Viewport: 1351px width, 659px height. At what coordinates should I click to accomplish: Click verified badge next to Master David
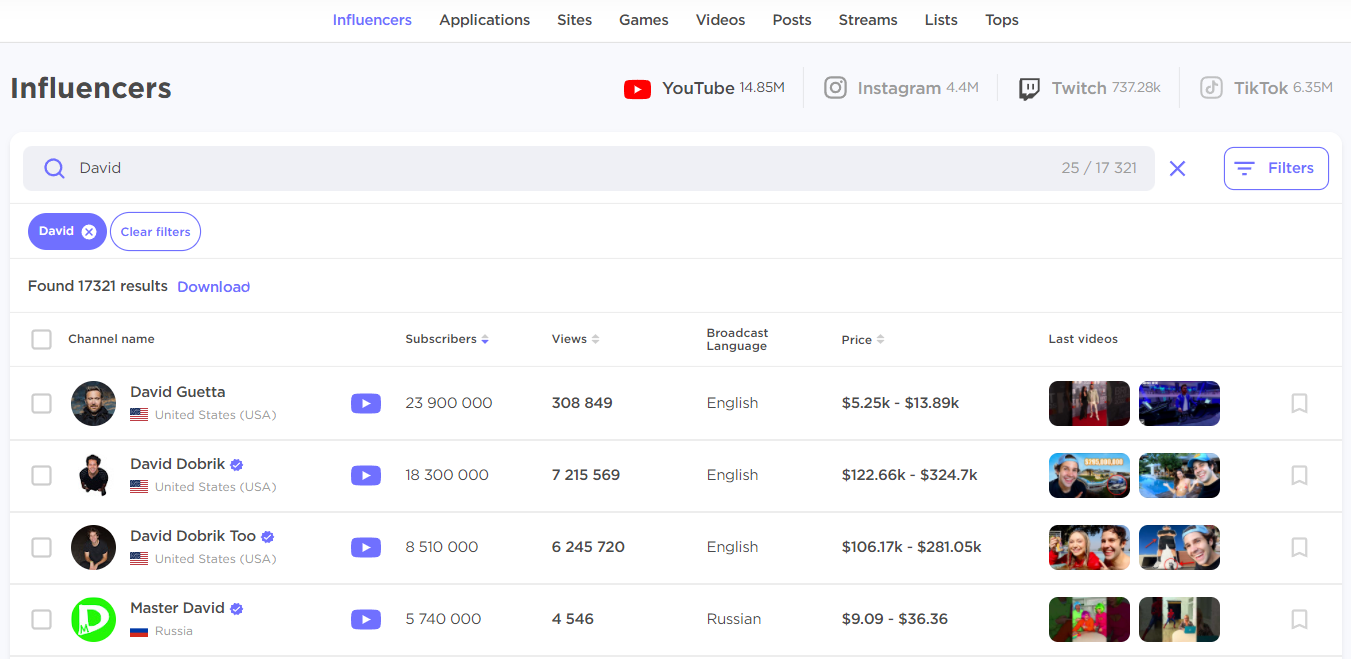click(237, 609)
